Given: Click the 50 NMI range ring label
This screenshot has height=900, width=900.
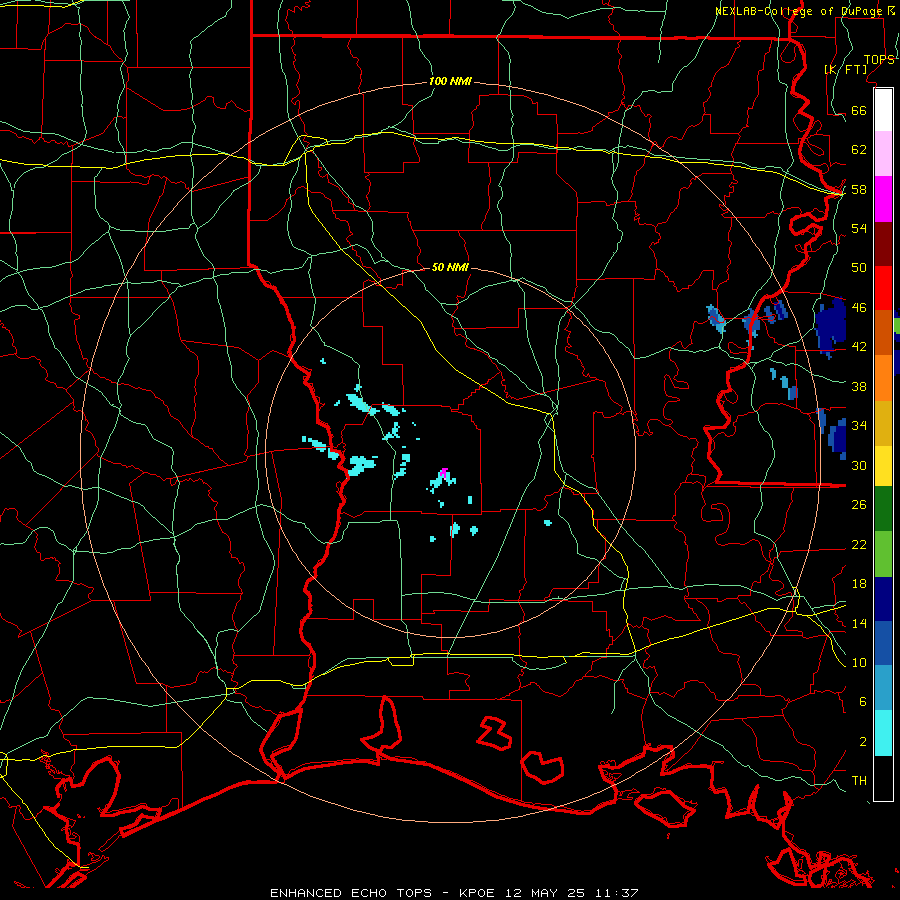Looking at the screenshot, I should click(x=450, y=267).
